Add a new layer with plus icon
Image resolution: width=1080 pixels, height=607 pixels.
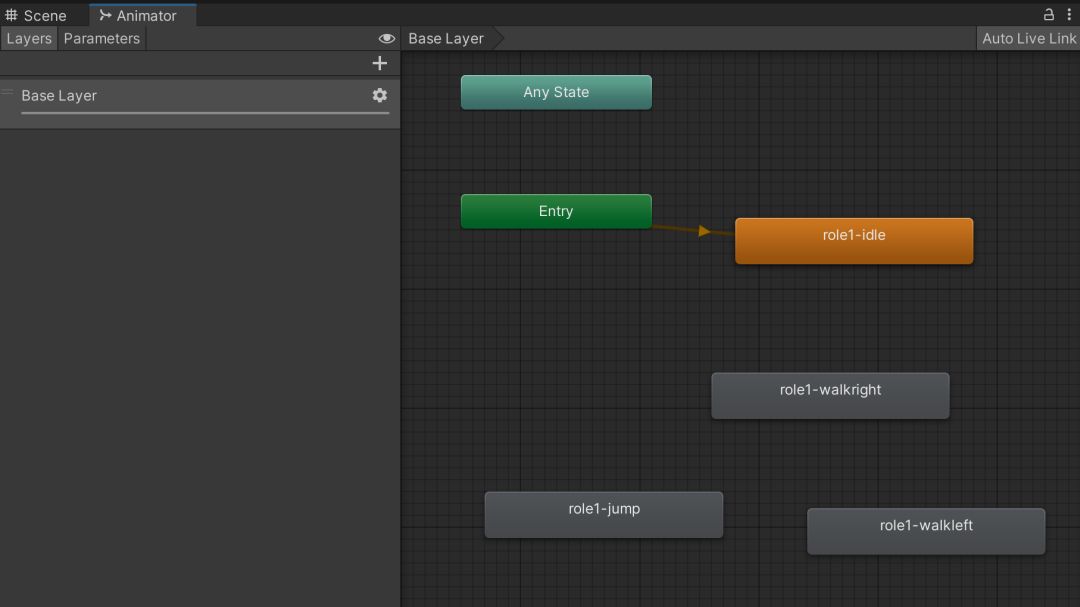(379, 63)
